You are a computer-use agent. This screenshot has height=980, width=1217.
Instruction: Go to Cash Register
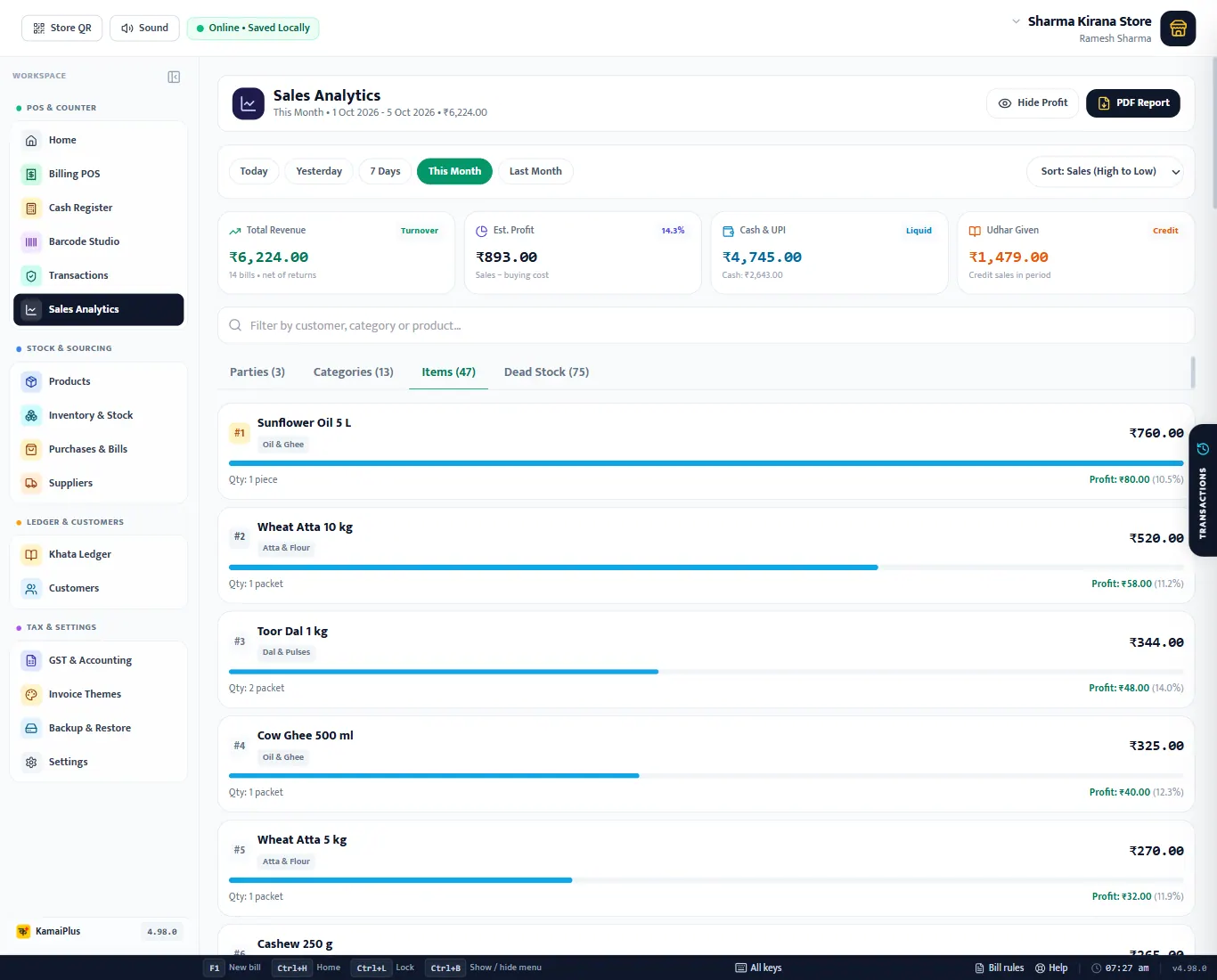click(98, 208)
